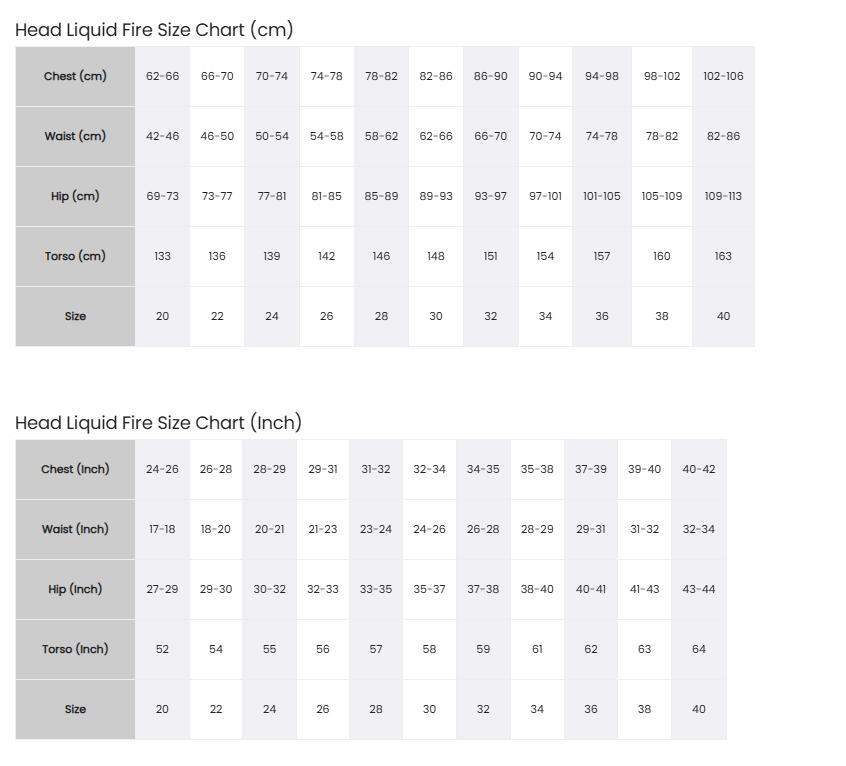Click the torso value 146 in cm chart

click(x=381, y=256)
